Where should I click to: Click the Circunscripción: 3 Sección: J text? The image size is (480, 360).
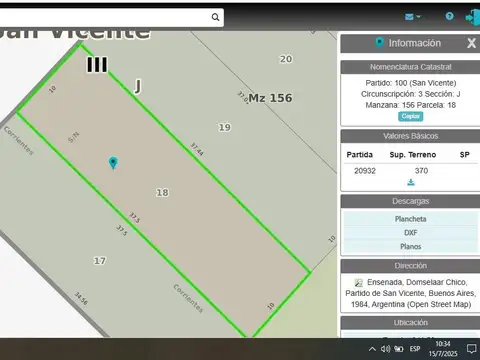(410, 94)
